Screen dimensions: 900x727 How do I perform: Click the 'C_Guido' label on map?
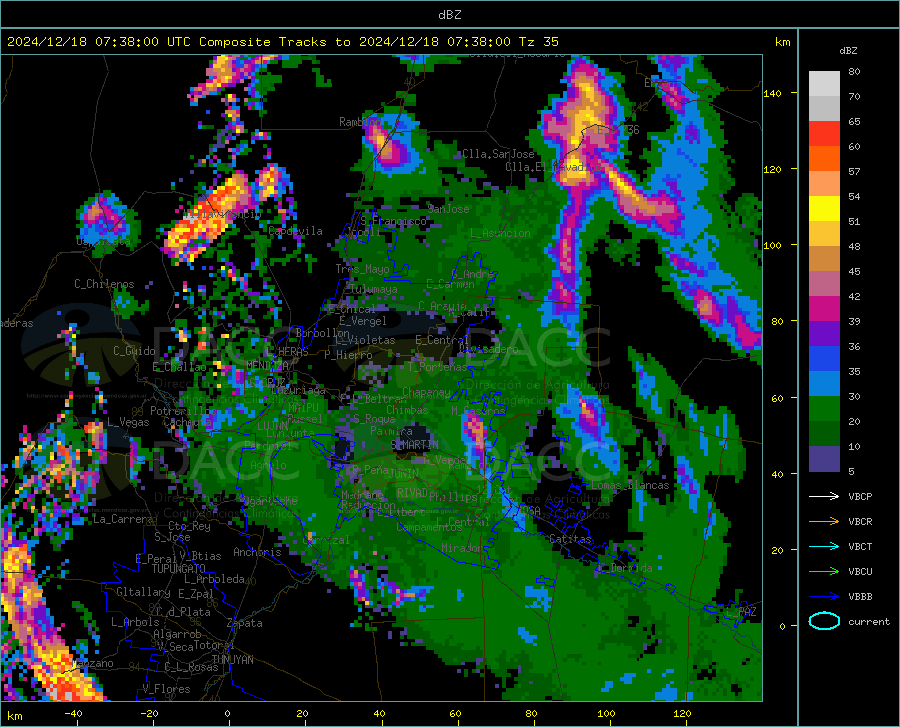click(x=134, y=351)
